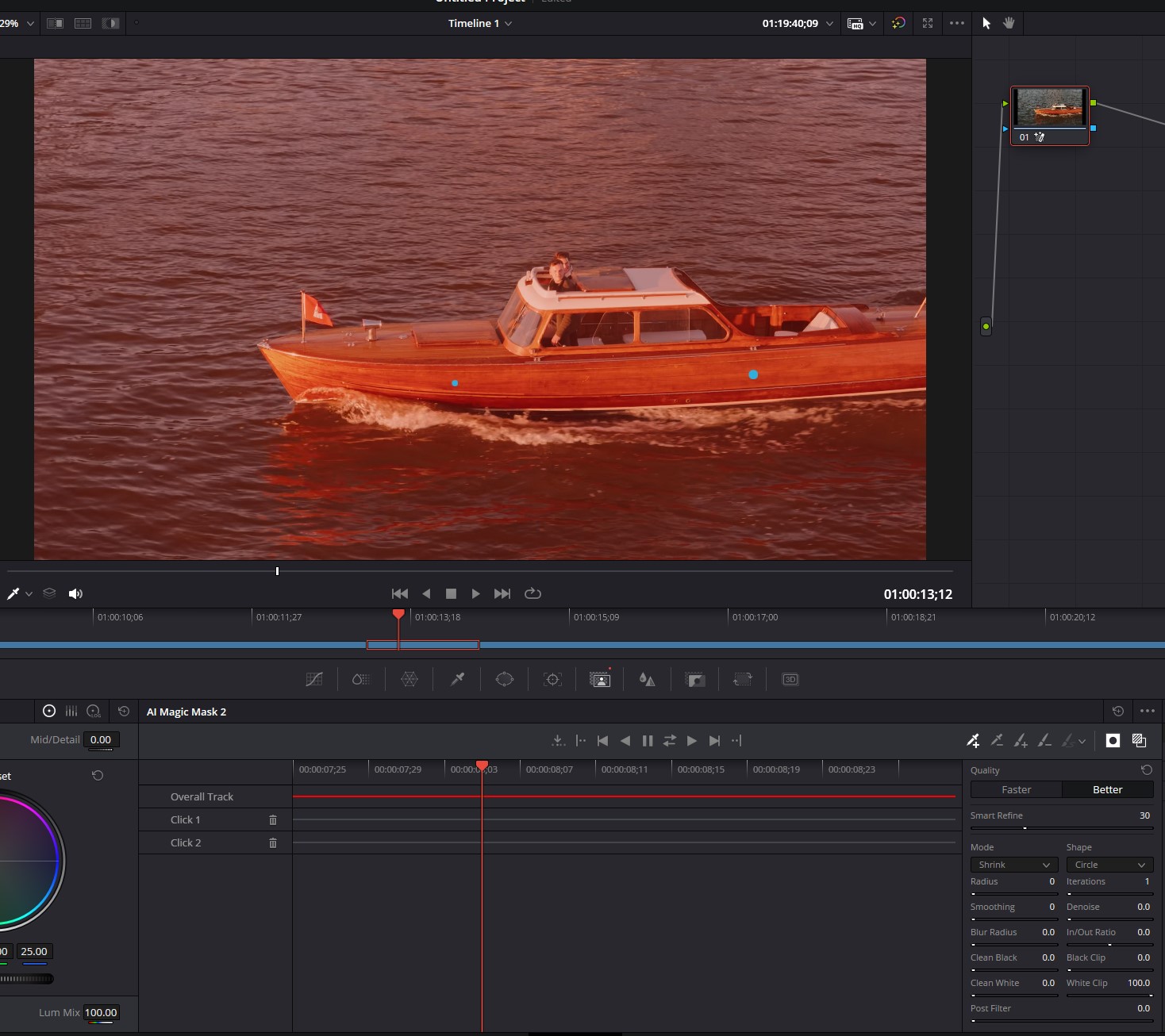Click the reset icon on color wheel
This screenshot has width=1165, height=1036.
click(98, 775)
